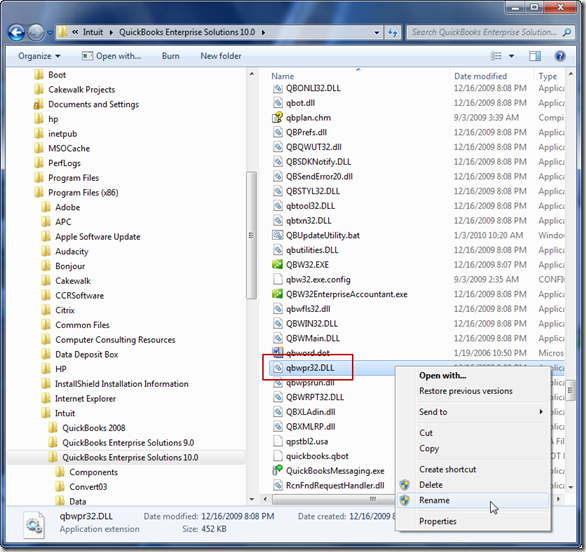Click the refresh button beside address bar
The image size is (586, 552).
[x=392, y=33]
